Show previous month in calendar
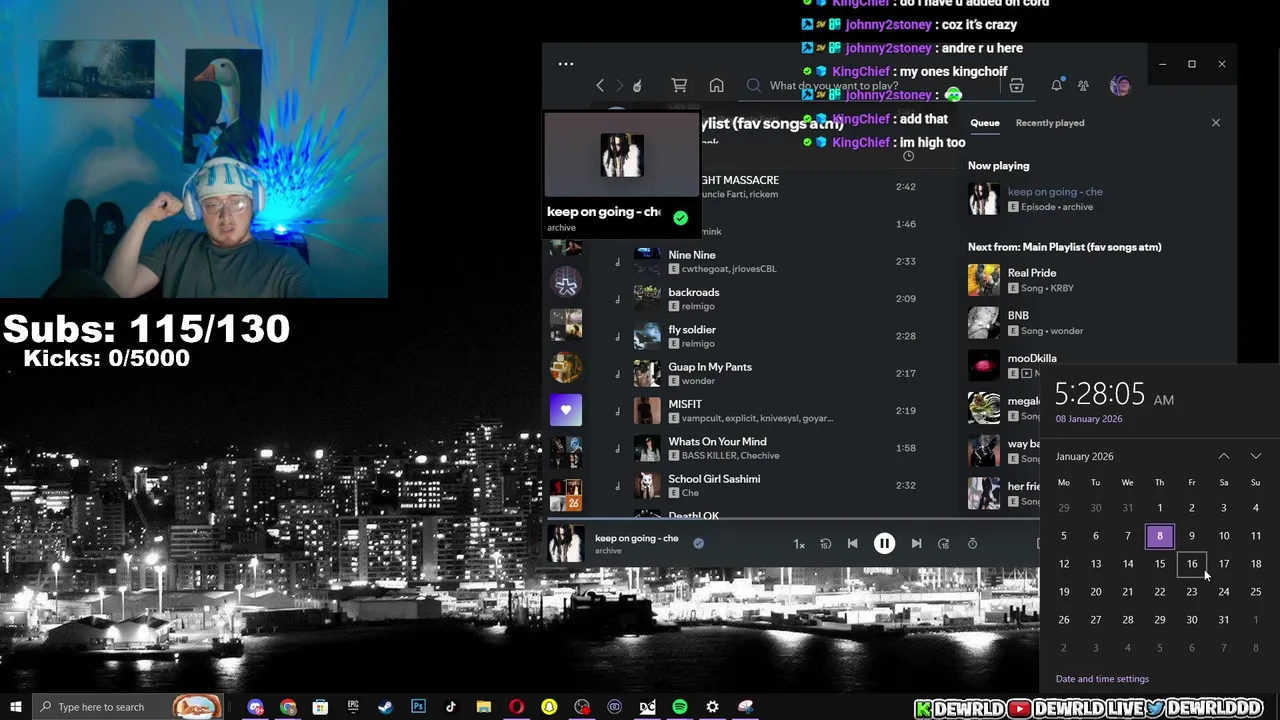 1223,456
